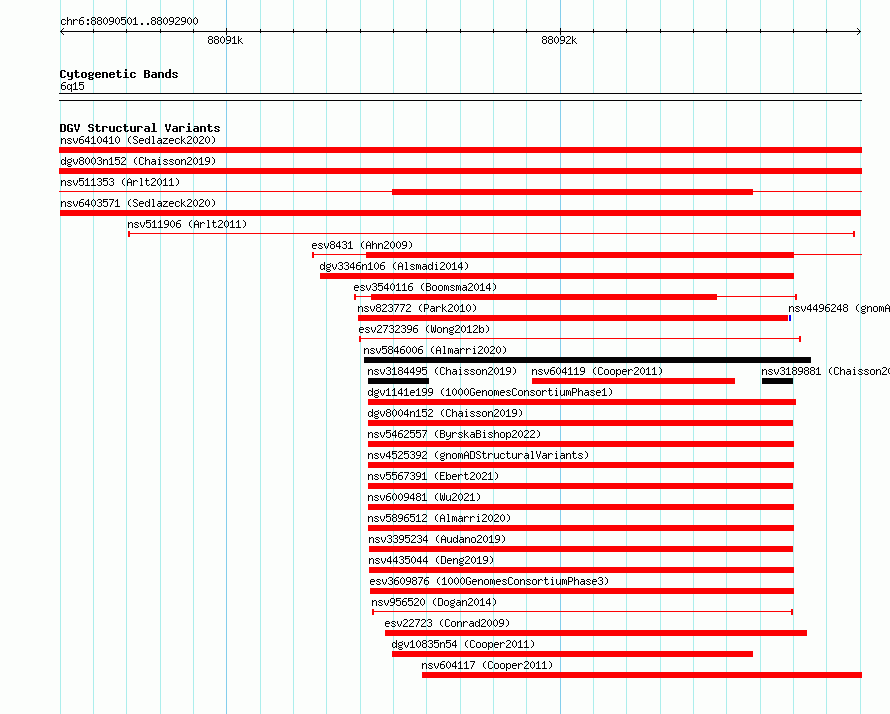The width and height of the screenshot is (890, 714).
Task: Click nsv4525392 (gnomADStructuralVariants) label
Action: (x=478, y=455)
